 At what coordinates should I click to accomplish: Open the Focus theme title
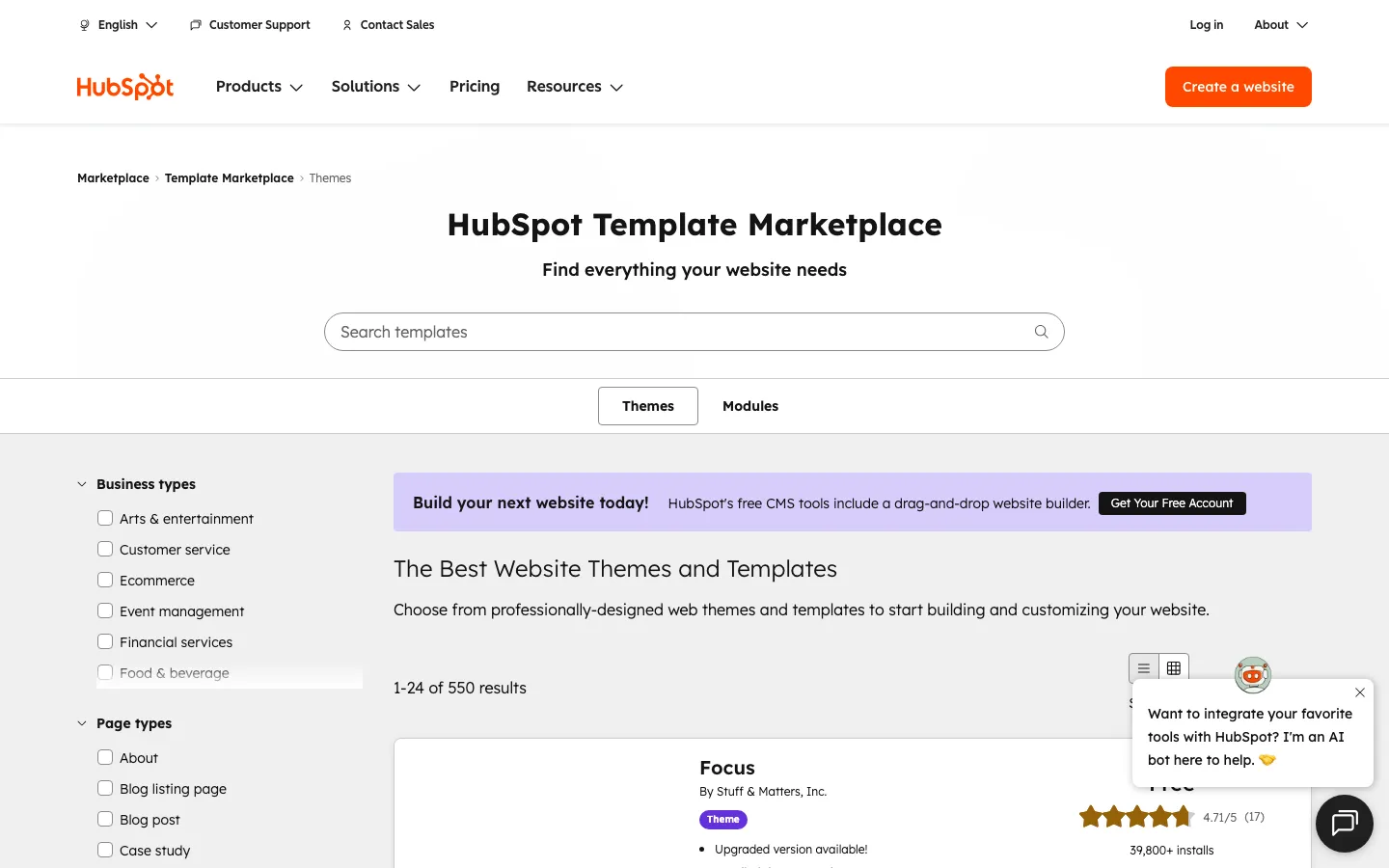coord(727,768)
